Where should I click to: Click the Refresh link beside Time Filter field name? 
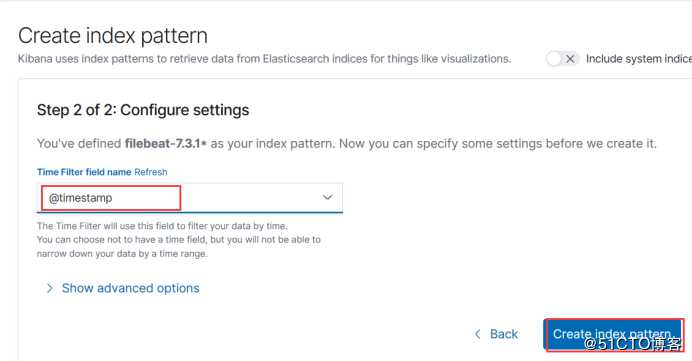click(x=150, y=172)
